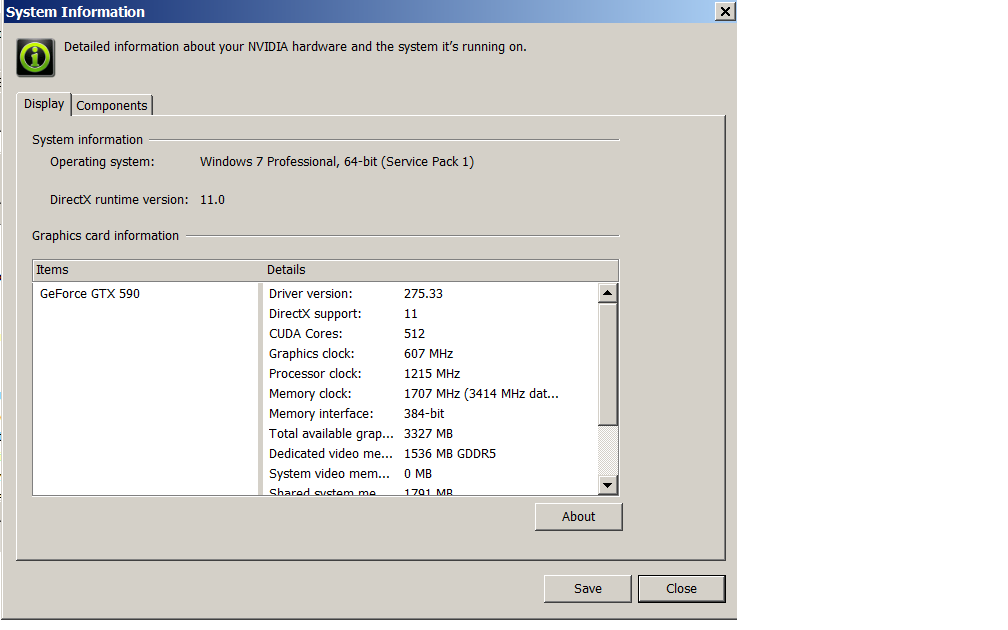Screen dimensions: 1008x630
Task: Click the CUDA Cores label
Action: pos(305,334)
